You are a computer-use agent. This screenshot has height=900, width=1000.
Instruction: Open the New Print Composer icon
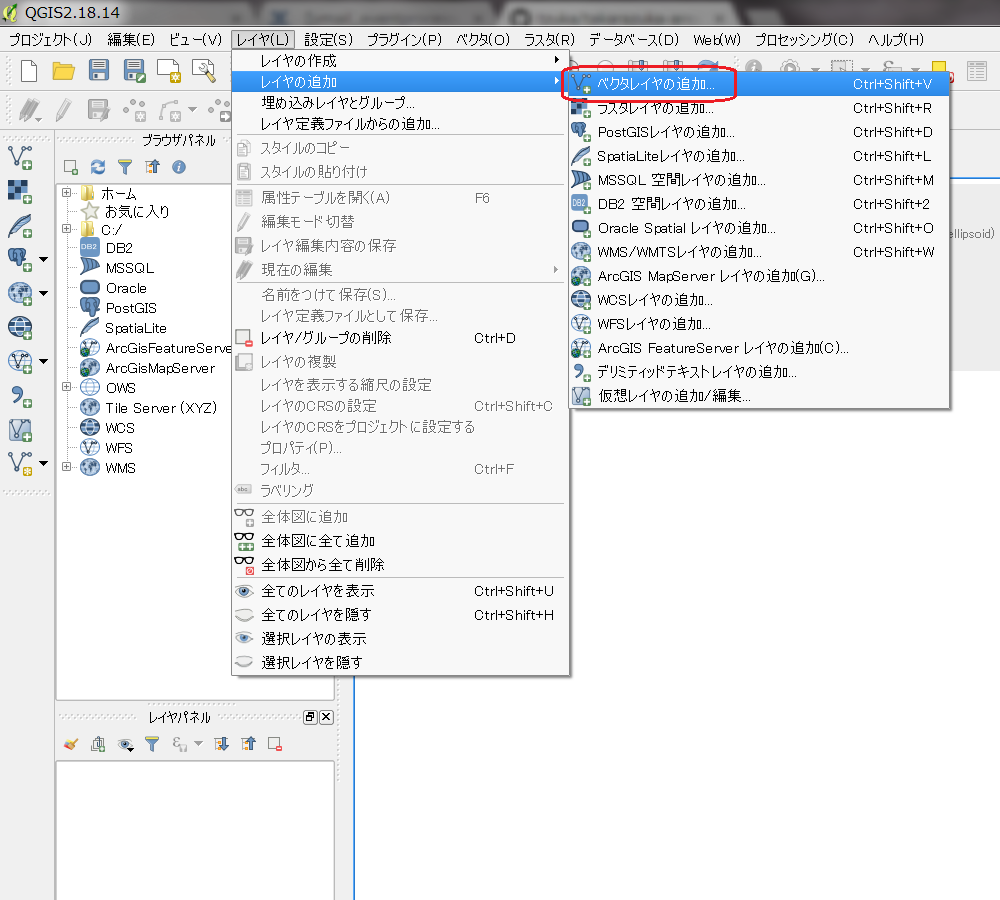point(169,71)
